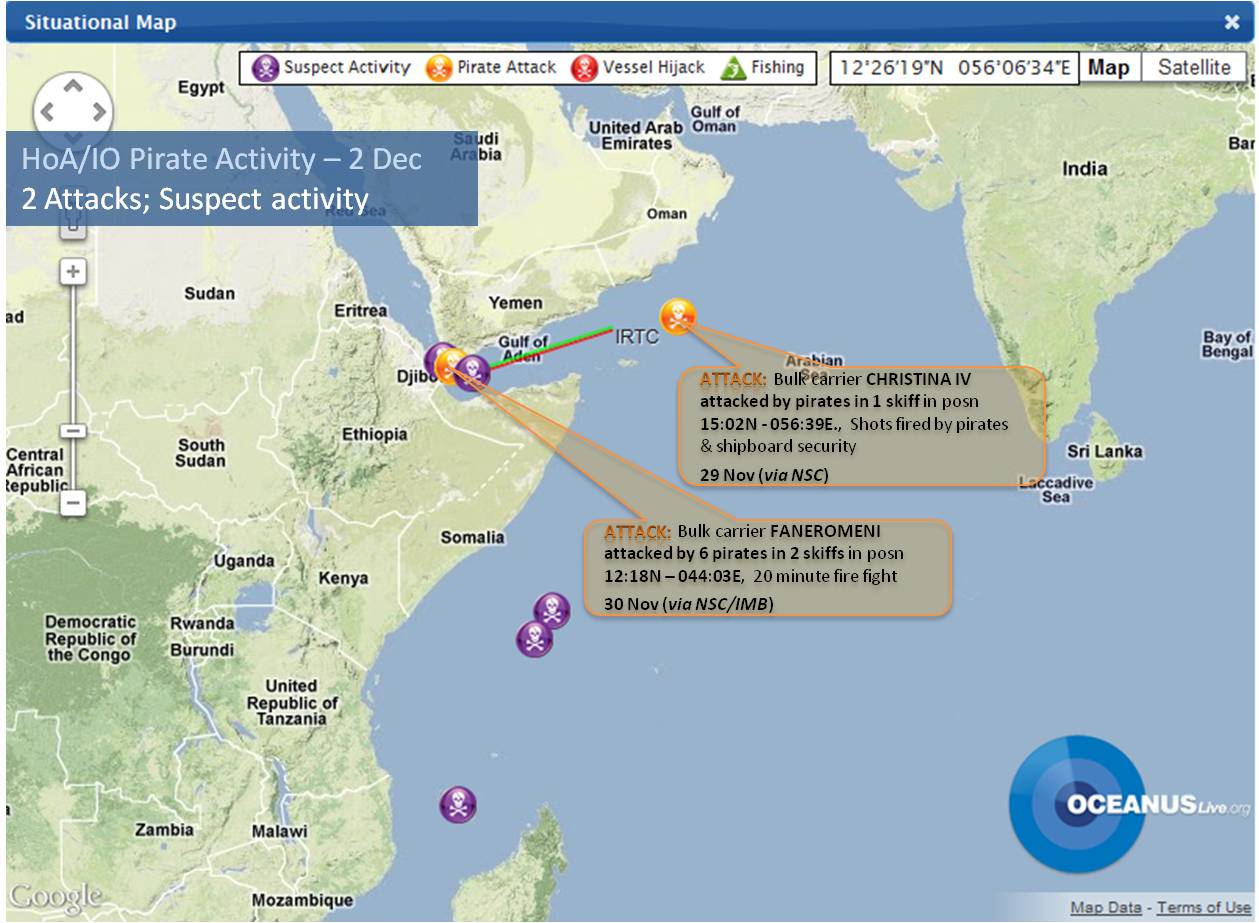
Task: Click the CHRISTINA IV attack callout
Action: point(861,426)
